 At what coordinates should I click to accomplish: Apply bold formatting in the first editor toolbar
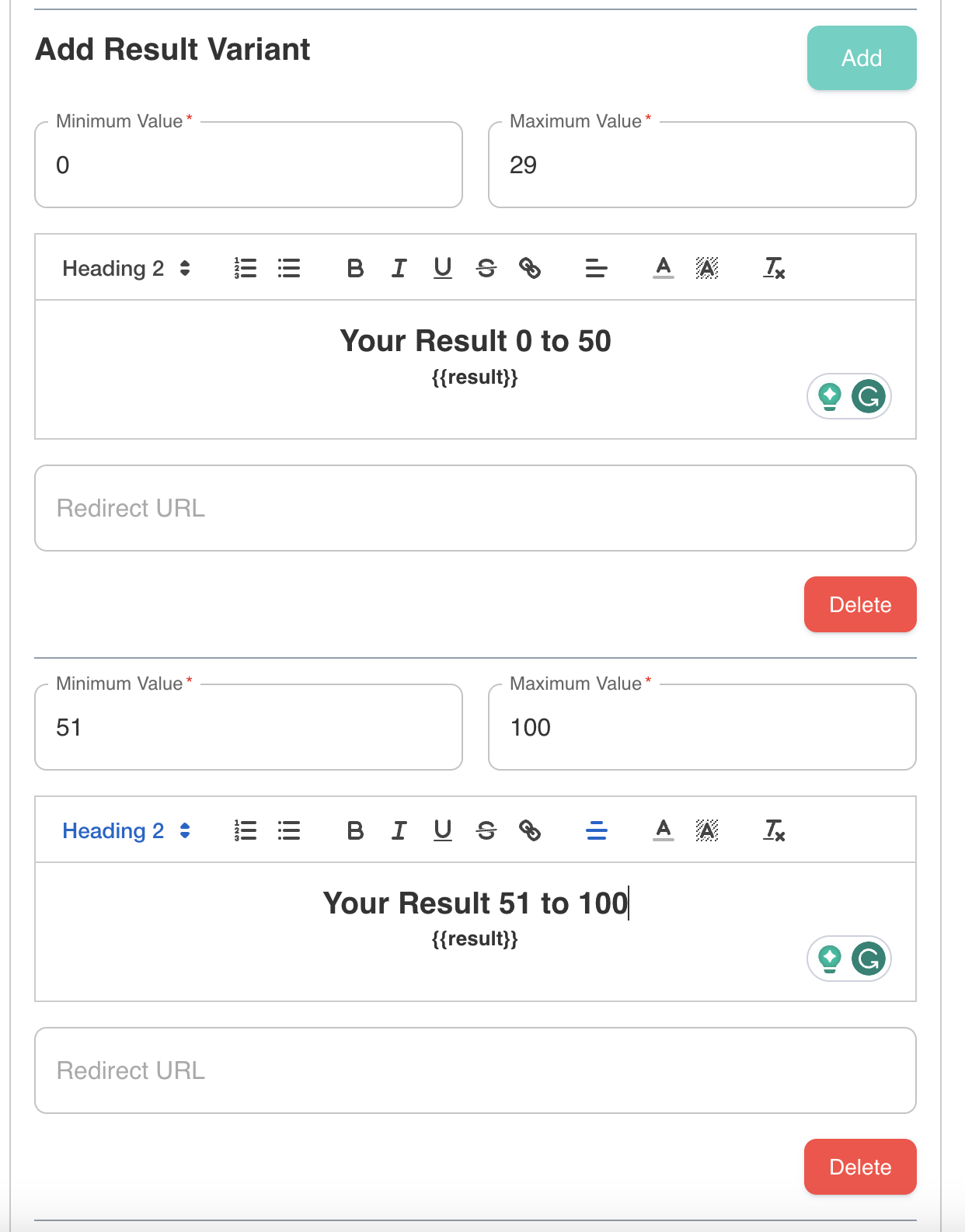click(354, 268)
